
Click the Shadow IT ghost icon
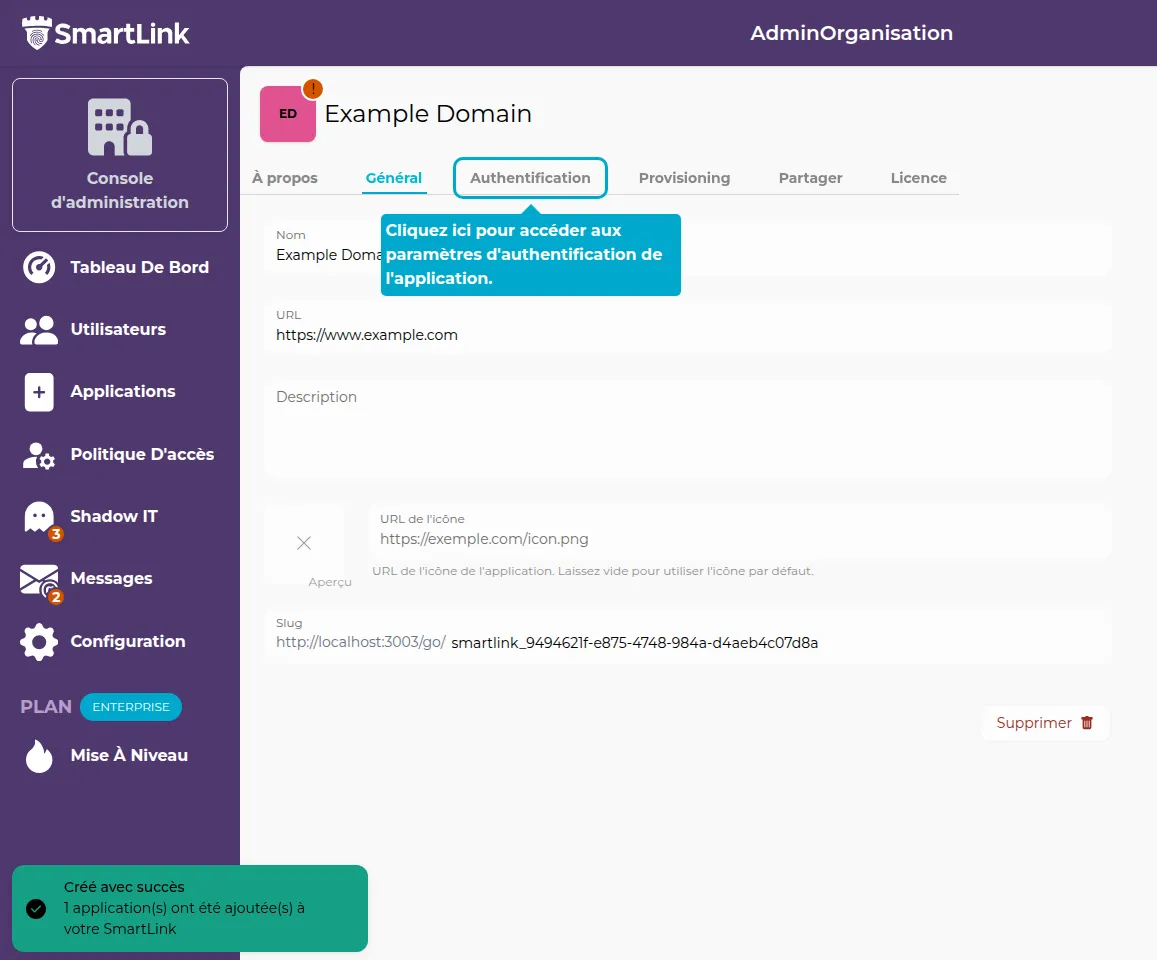tap(39, 517)
